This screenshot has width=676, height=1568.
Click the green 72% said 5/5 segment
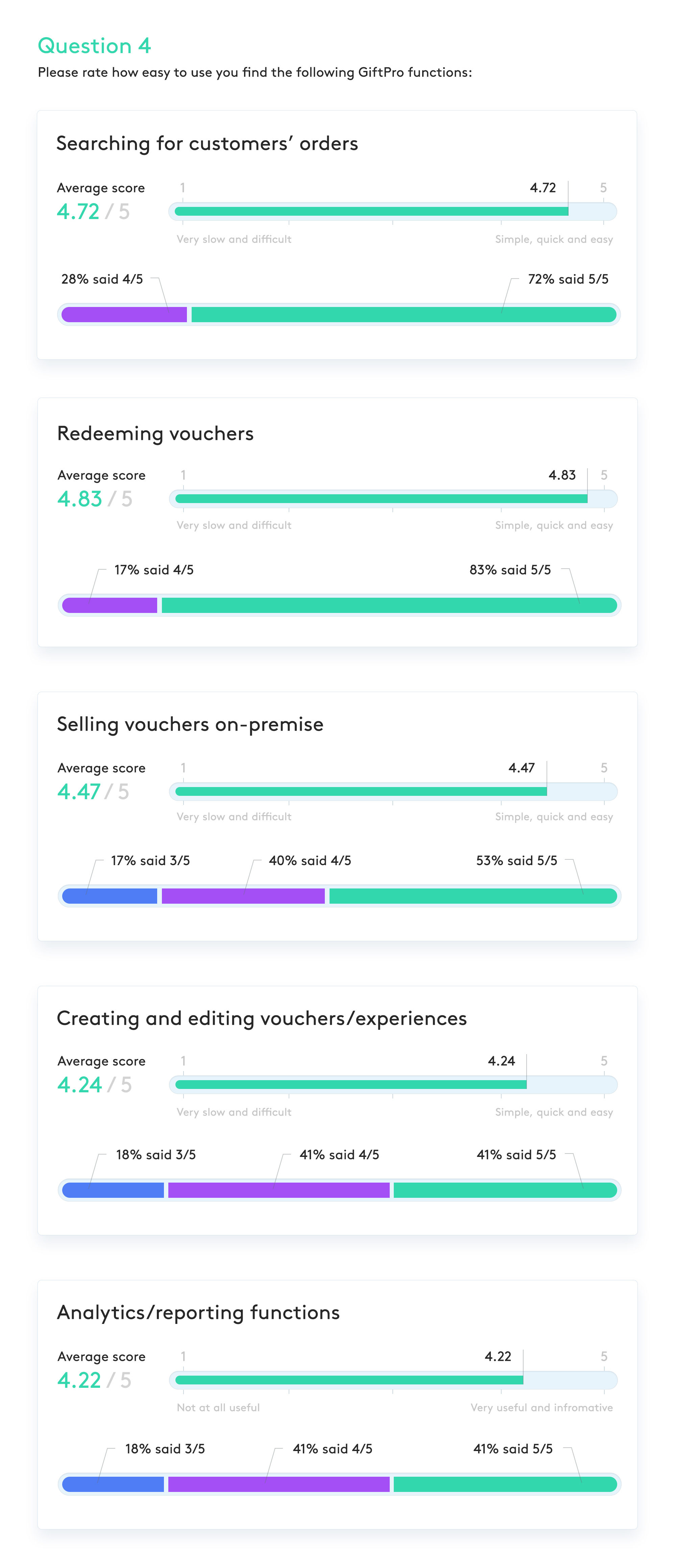[x=404, y=314]
